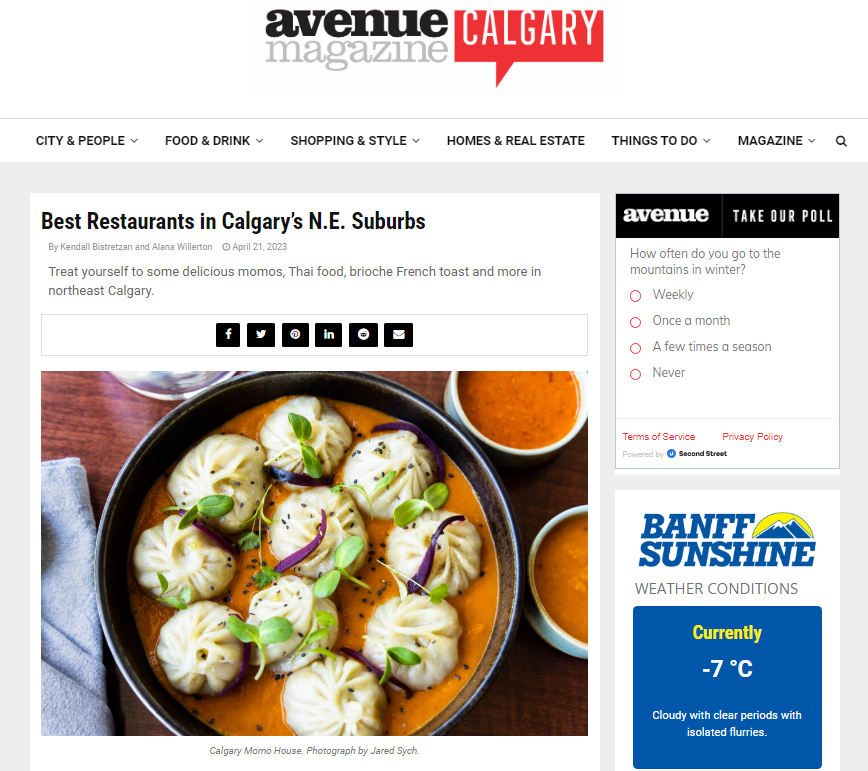Expand the City & People menu
The image size is (868, 771).
click(x=87, y=141)
